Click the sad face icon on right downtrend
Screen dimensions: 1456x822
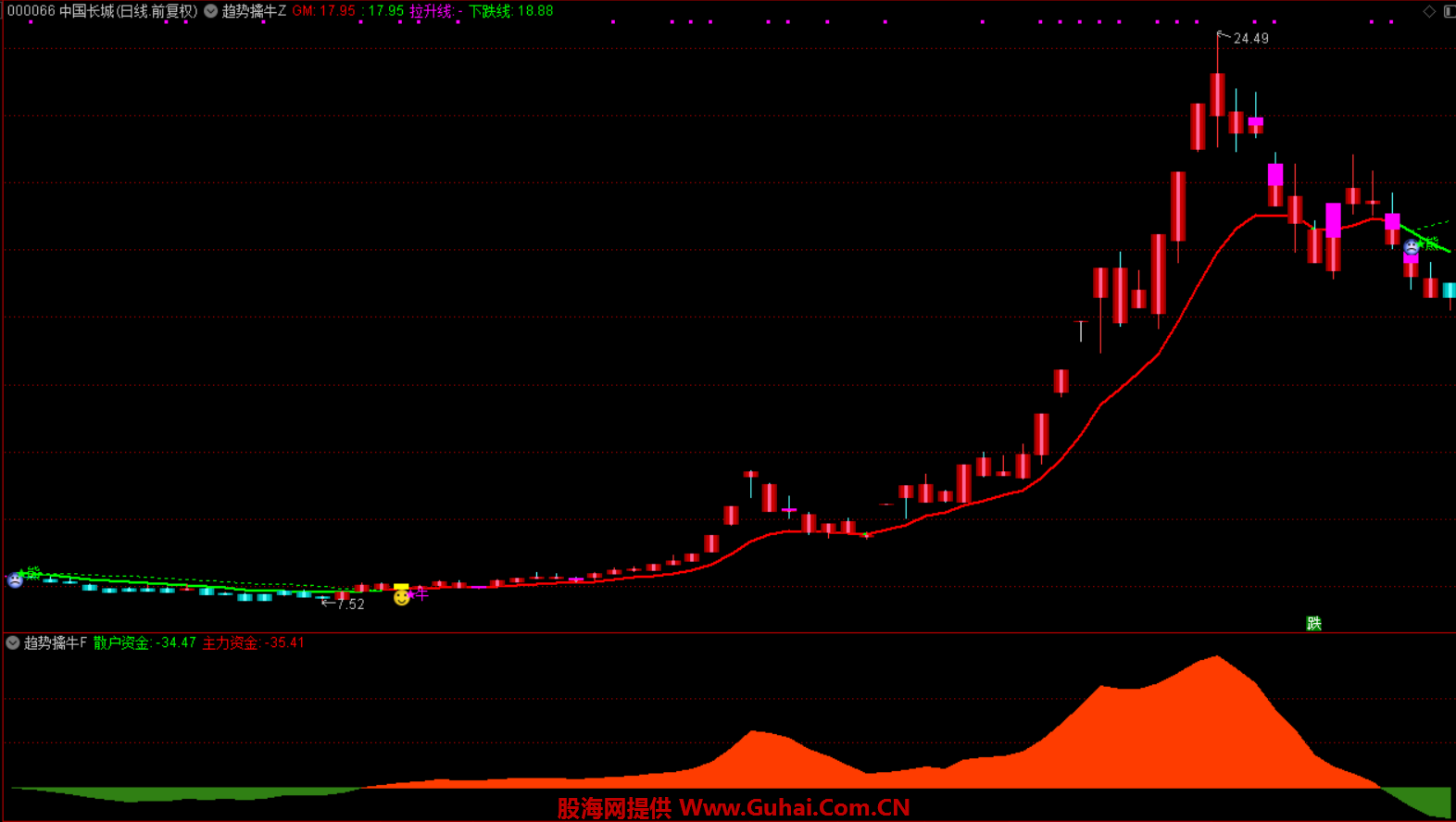tap(1412, 247)
